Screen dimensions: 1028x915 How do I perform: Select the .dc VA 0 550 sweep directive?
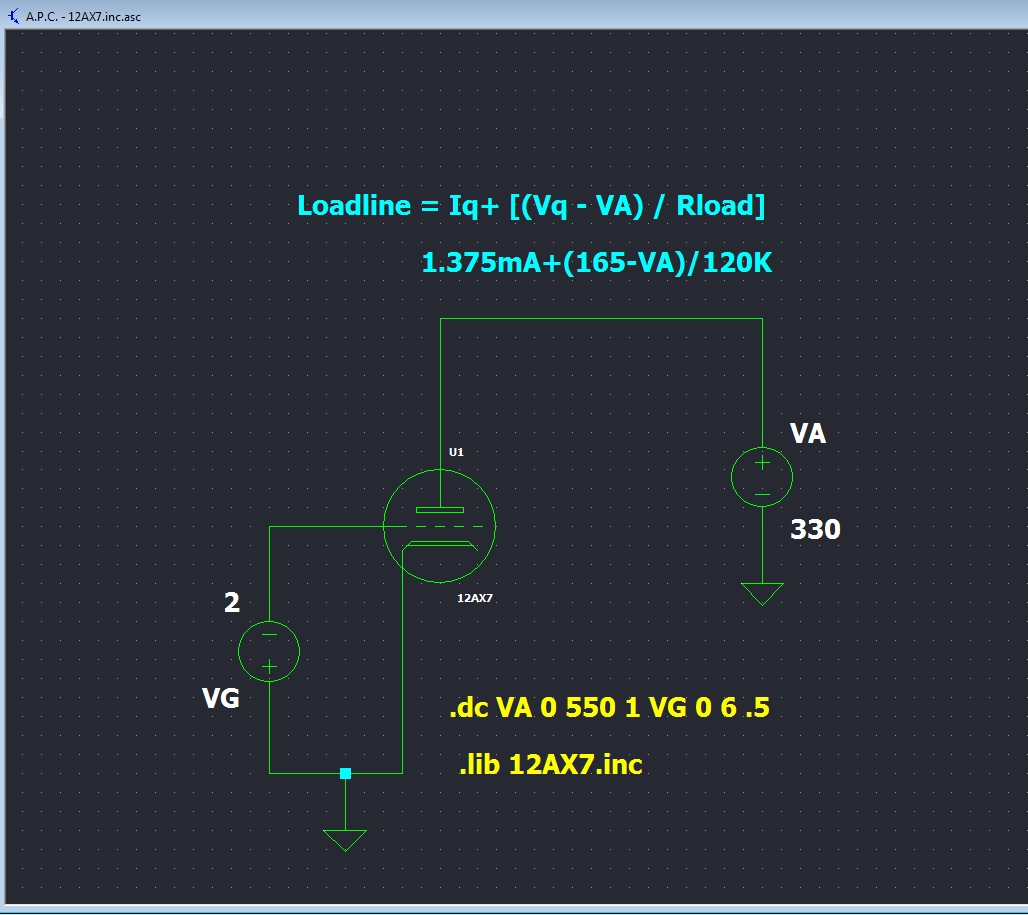pyautogui.click(x=609, y=709)
